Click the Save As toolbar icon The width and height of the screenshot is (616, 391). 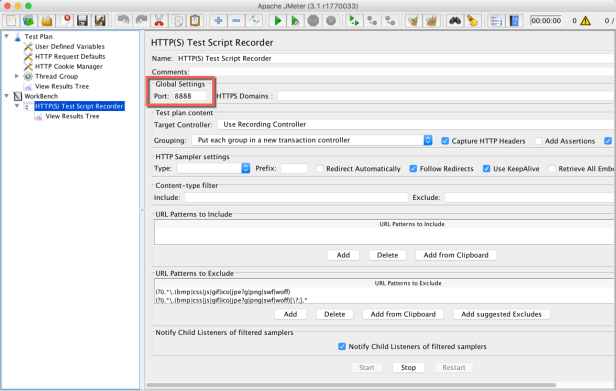[x=100, y=20]
